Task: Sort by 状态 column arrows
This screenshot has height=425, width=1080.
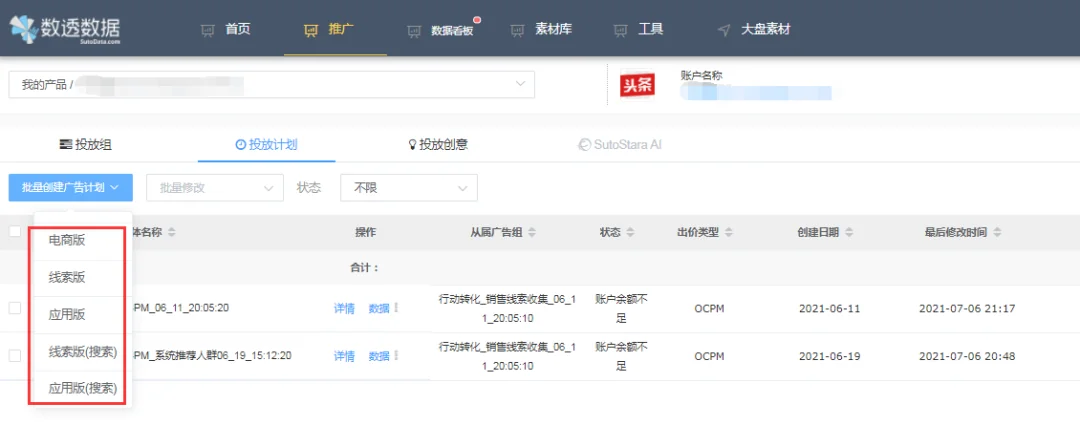Action: (630, 233)
